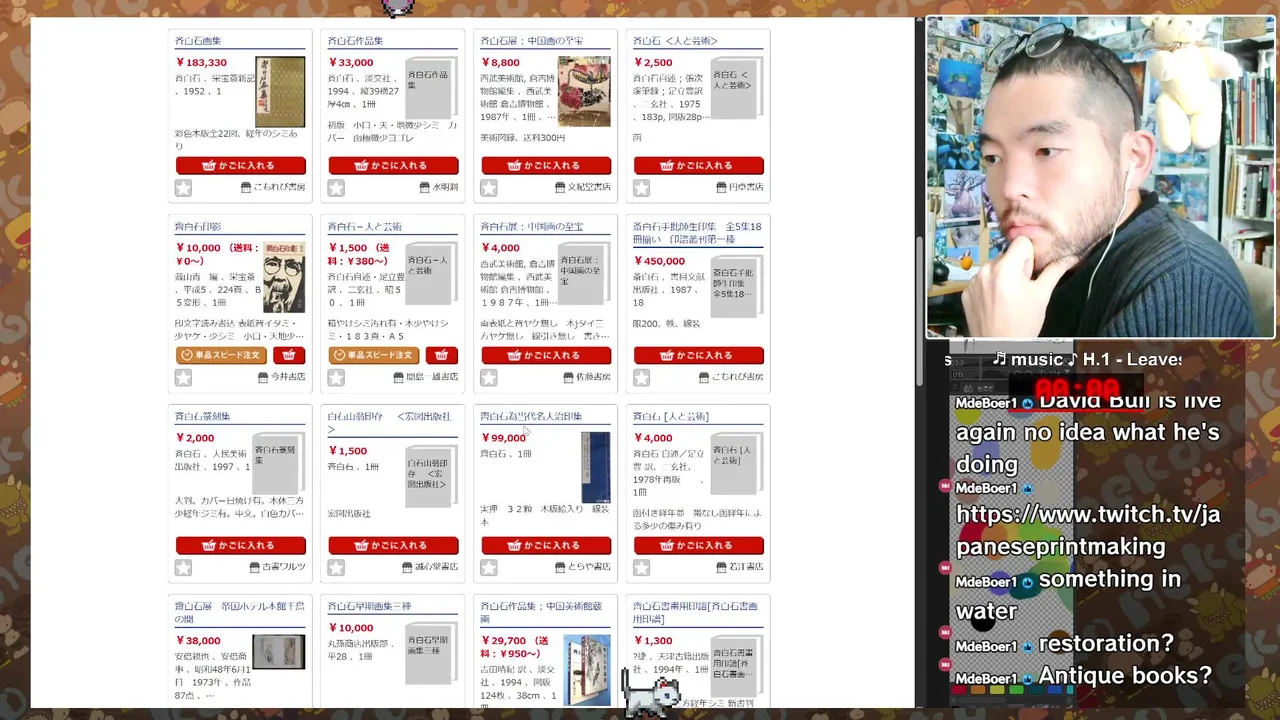
Task: Visit the とらや書店 store link
Action: click(x=583, y=567)
